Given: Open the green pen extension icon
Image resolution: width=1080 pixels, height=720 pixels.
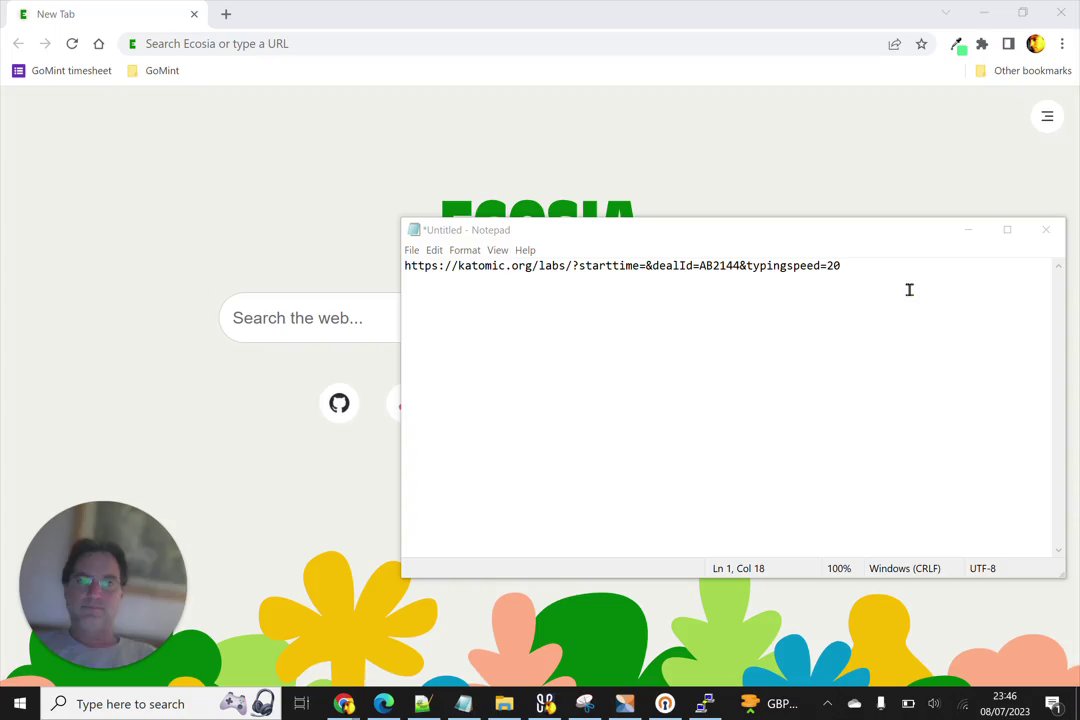Looking at the screenshot, I should pyautogui.click(x=958, y=45).
